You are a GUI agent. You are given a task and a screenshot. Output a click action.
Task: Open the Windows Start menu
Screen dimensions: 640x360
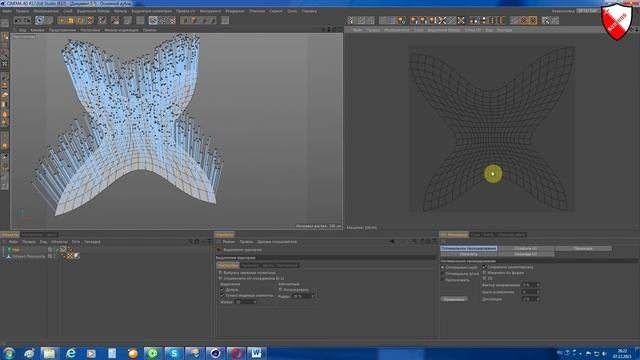[9, 353]
